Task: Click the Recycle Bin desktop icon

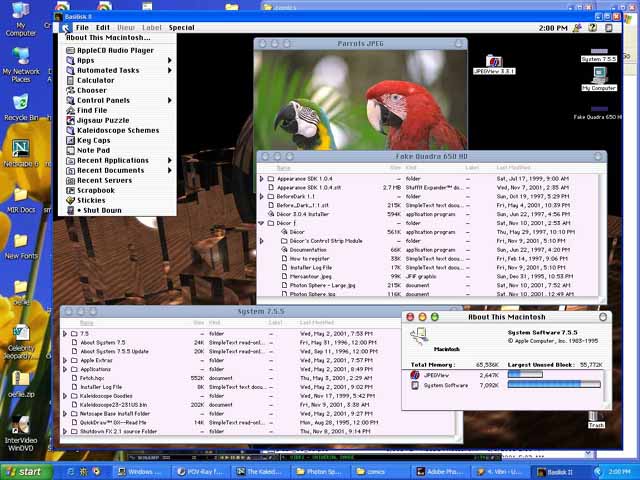Action: 20,104
